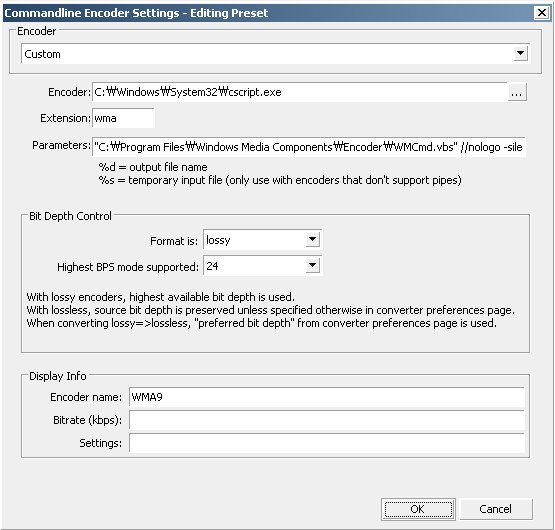
Task: Click the dialog title bar text
Action: [x=136, y=13]
